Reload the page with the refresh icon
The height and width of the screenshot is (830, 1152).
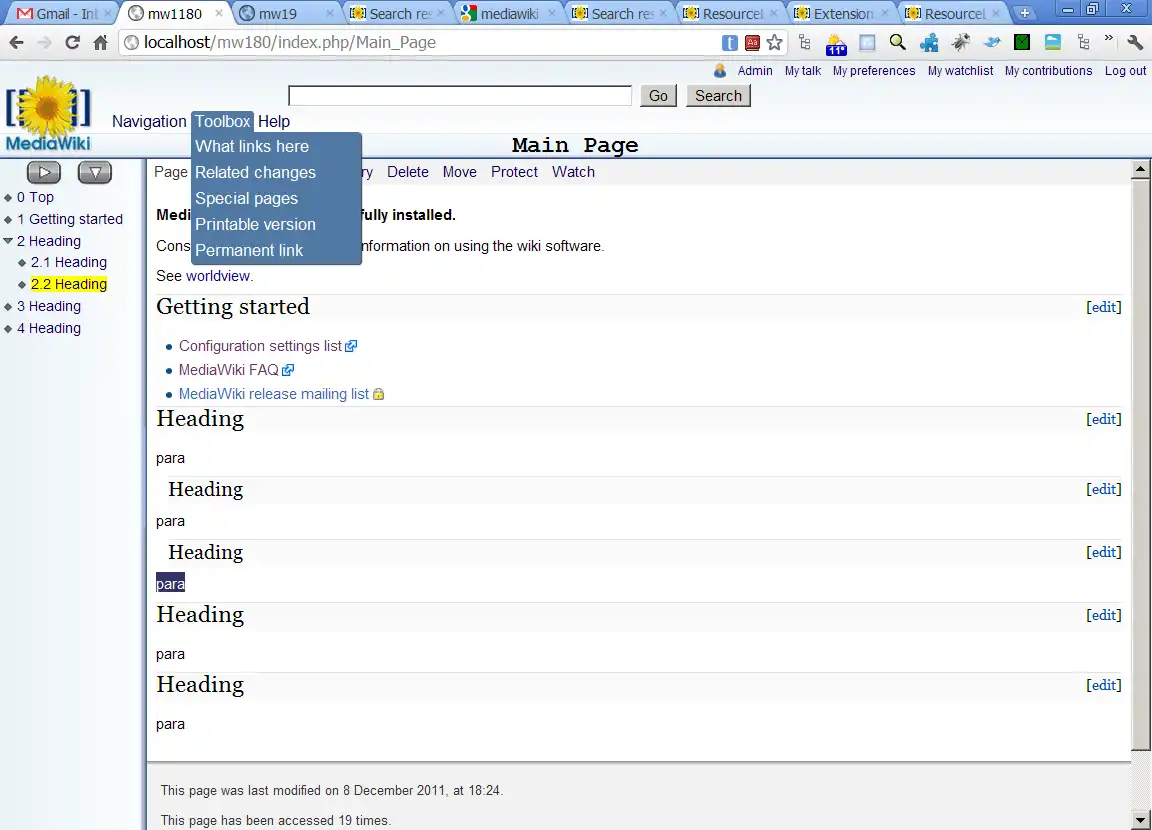tap(72, 43)
